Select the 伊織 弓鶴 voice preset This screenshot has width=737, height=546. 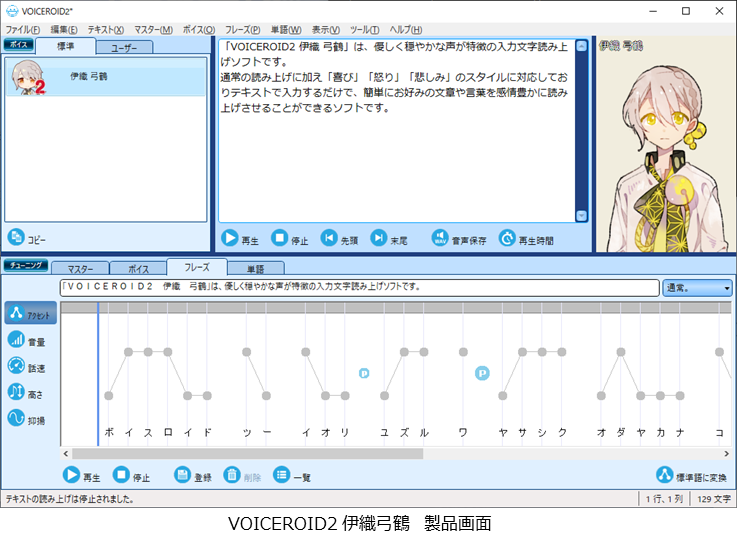pyautogui.click(x=106, y=77)
